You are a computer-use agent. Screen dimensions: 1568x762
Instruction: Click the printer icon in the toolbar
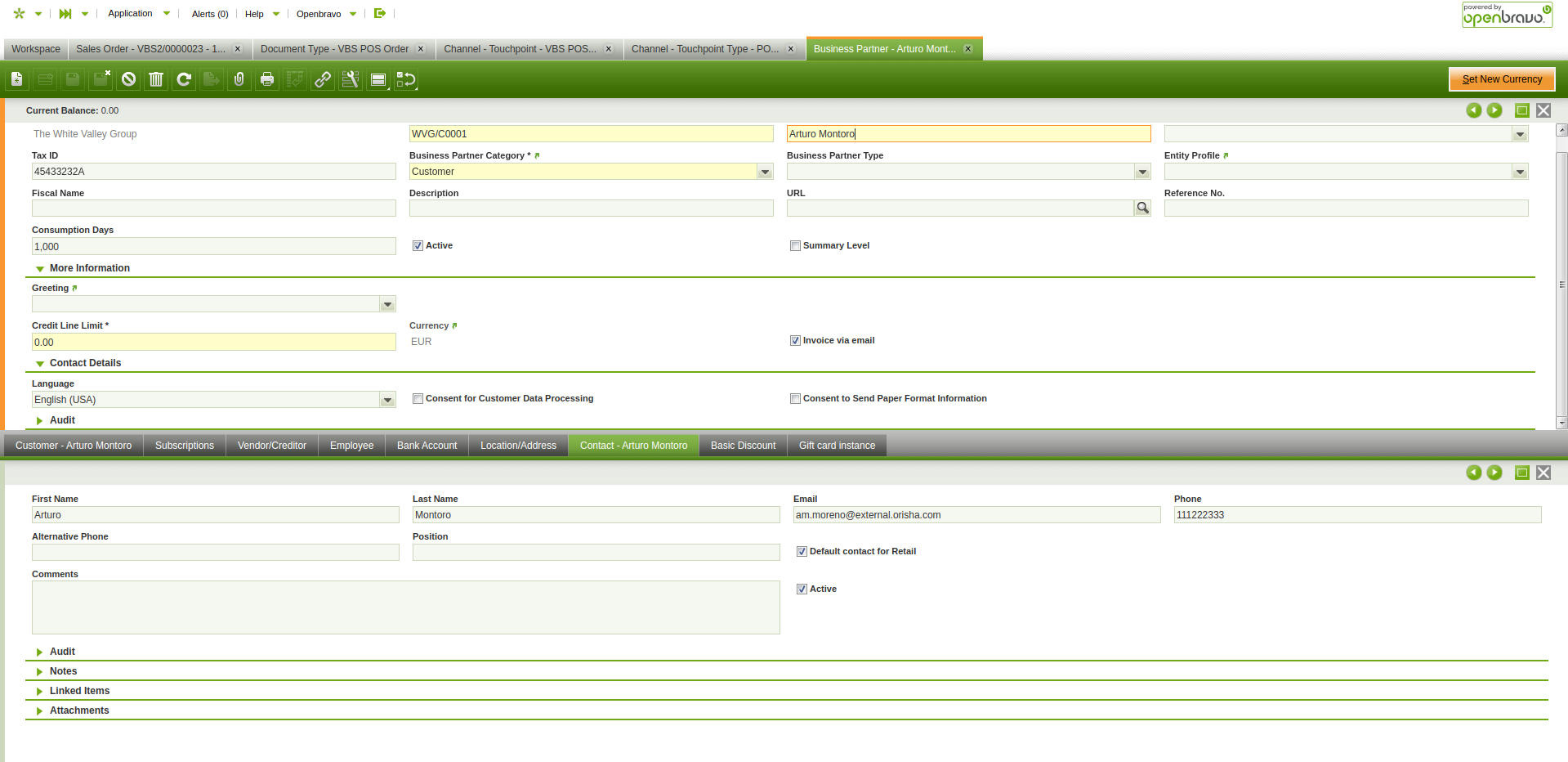(x=267, y=79)
